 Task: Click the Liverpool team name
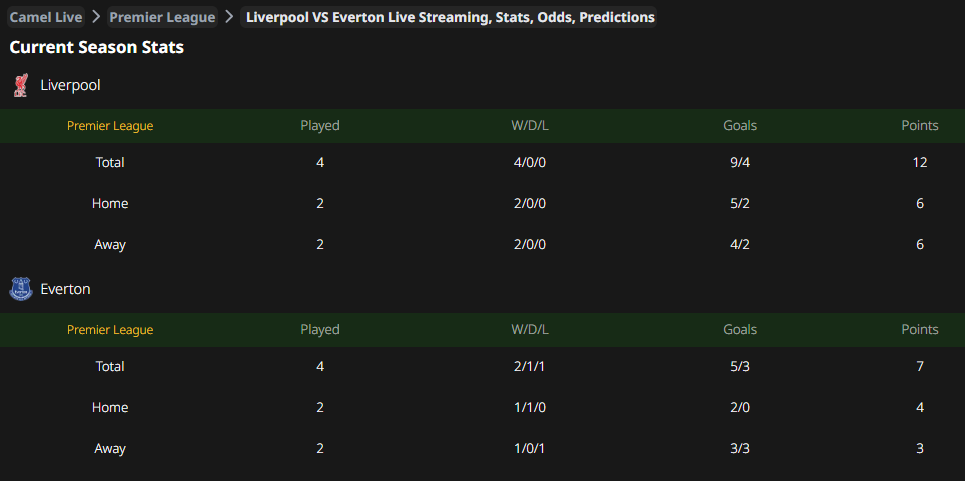[x=70, y=85]
